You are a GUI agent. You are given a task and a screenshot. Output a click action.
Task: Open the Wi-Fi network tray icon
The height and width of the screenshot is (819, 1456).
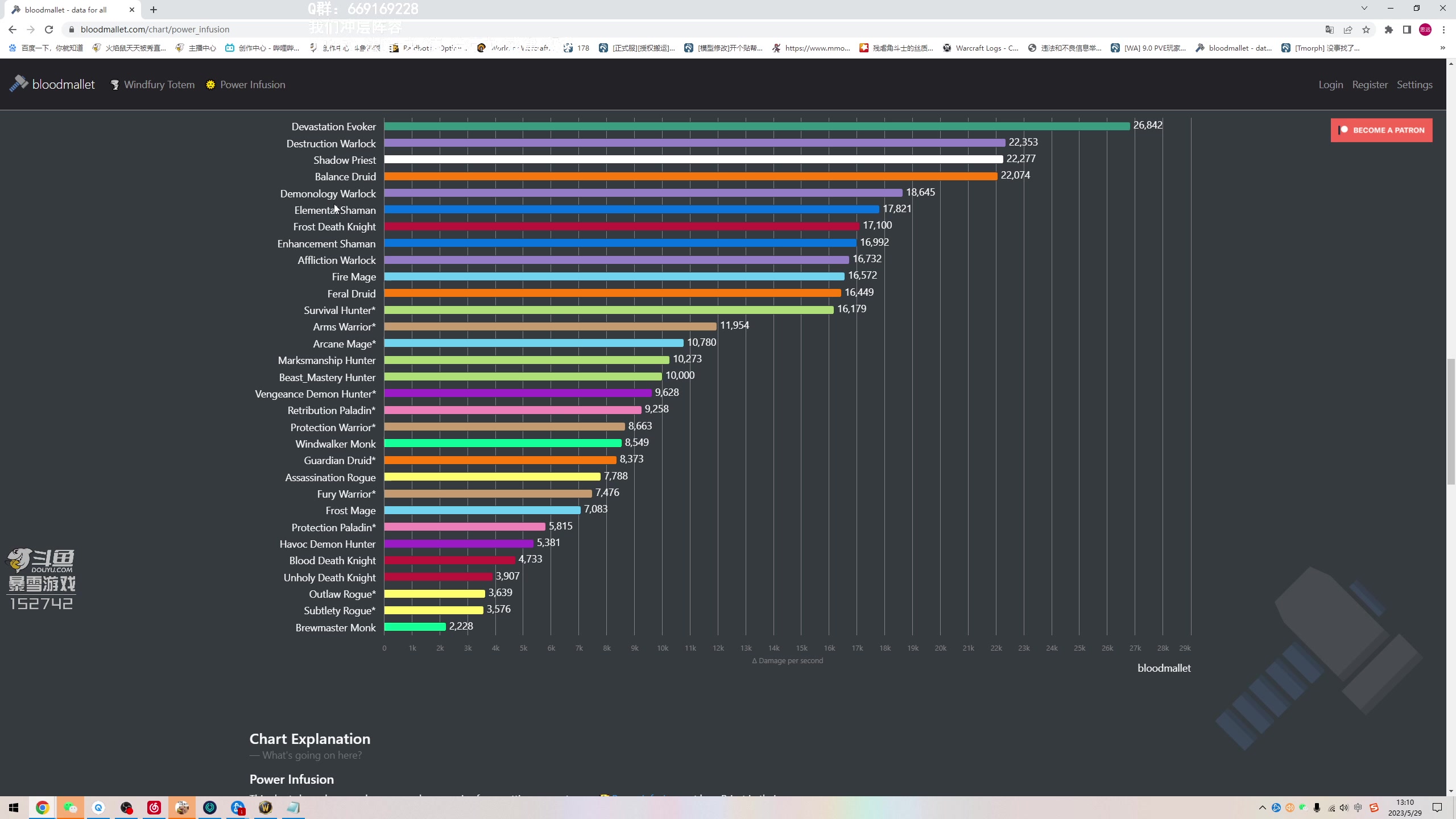[x=1331, y=808]
